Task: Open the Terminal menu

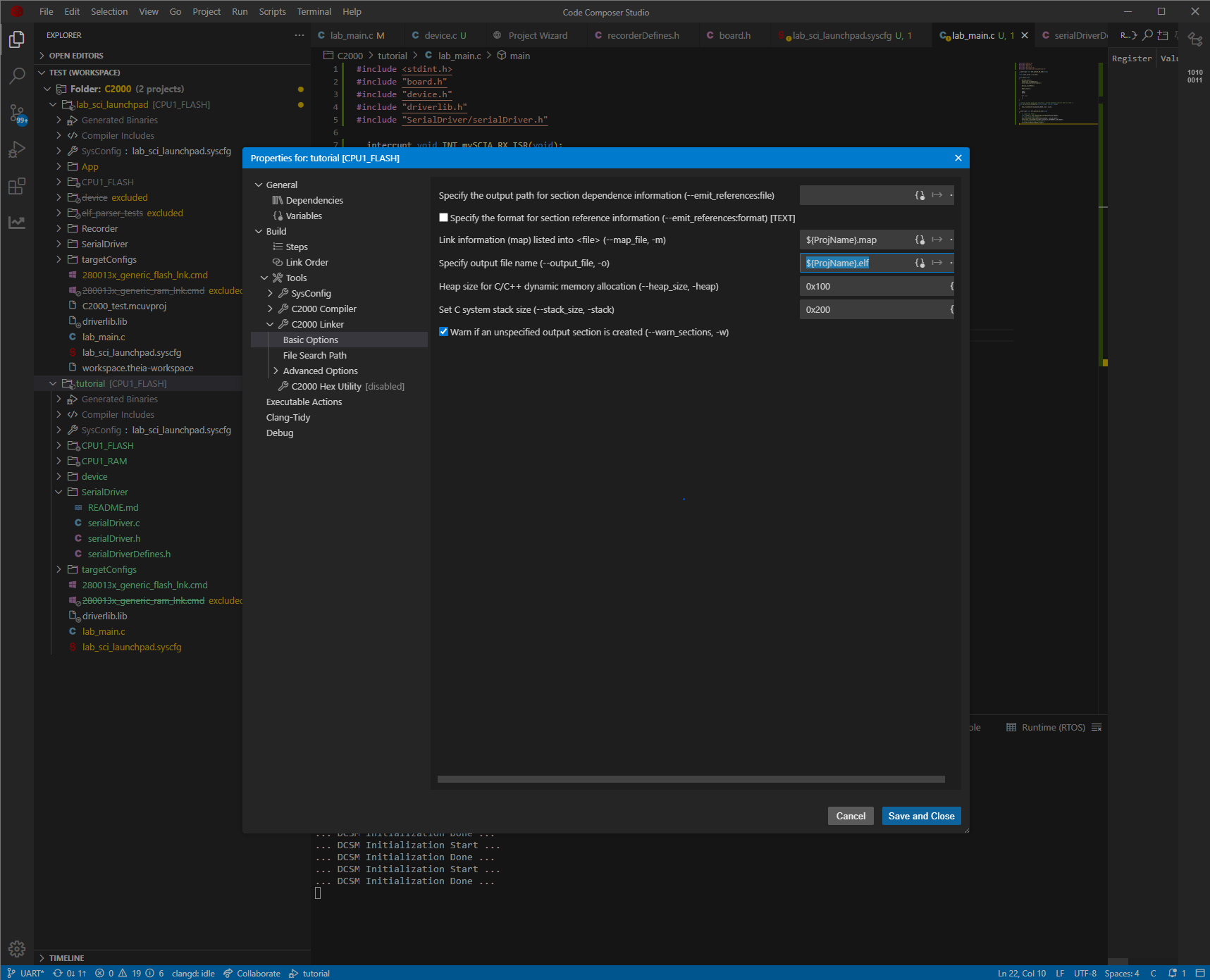Action: 314,12
